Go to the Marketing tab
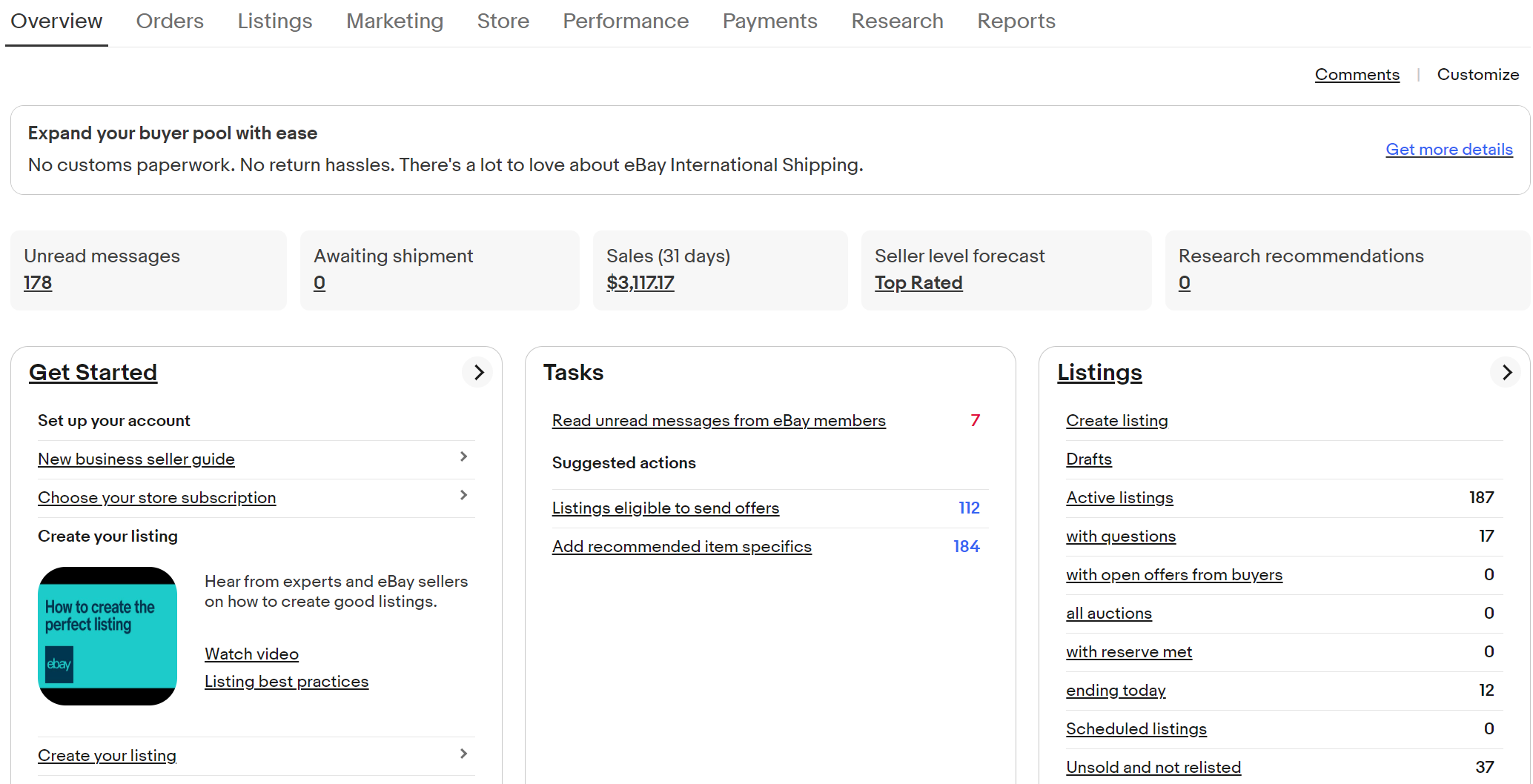This screenshot has width=1533, height=784. pyautogui.click(x=394, y=21)
